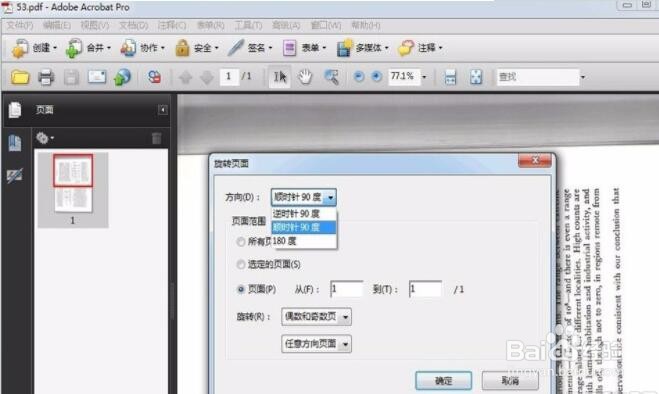The image size is (659, 394).
Task: Go to next page arrow
Action: pyautogui.click(x=206, y=77)
